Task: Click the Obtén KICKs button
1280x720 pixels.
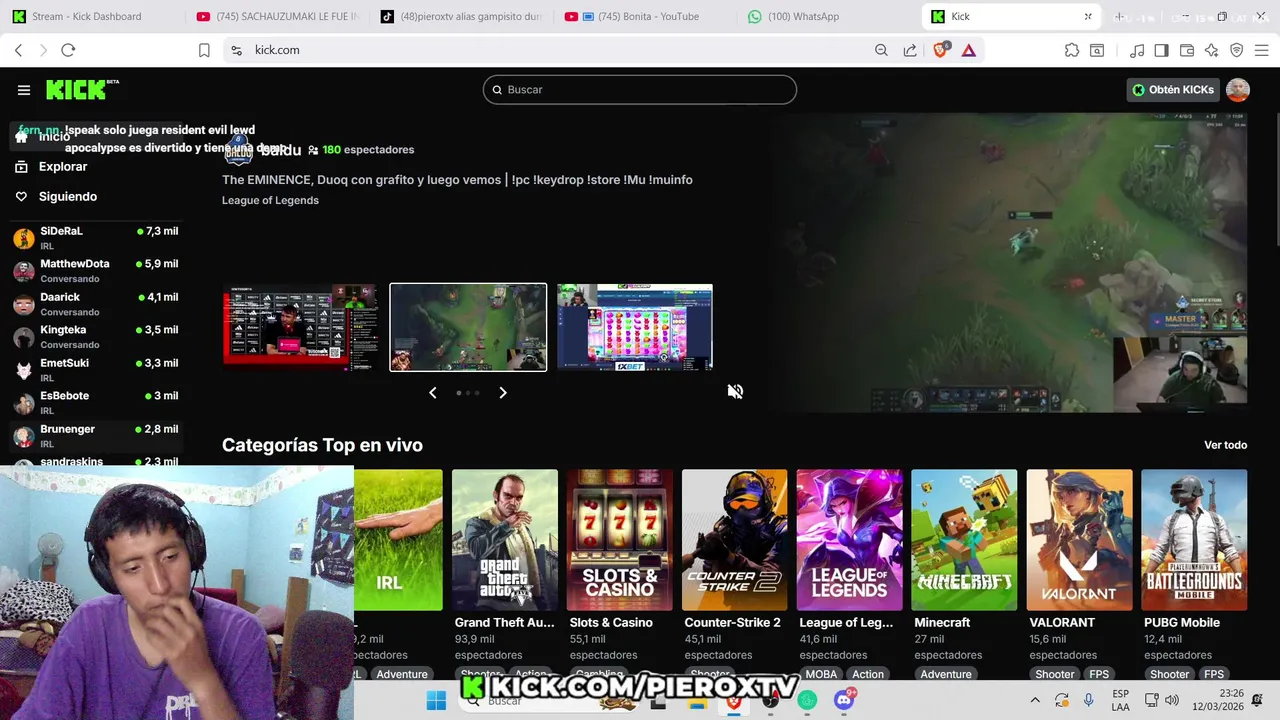Action: click(x=1172, y=90)
